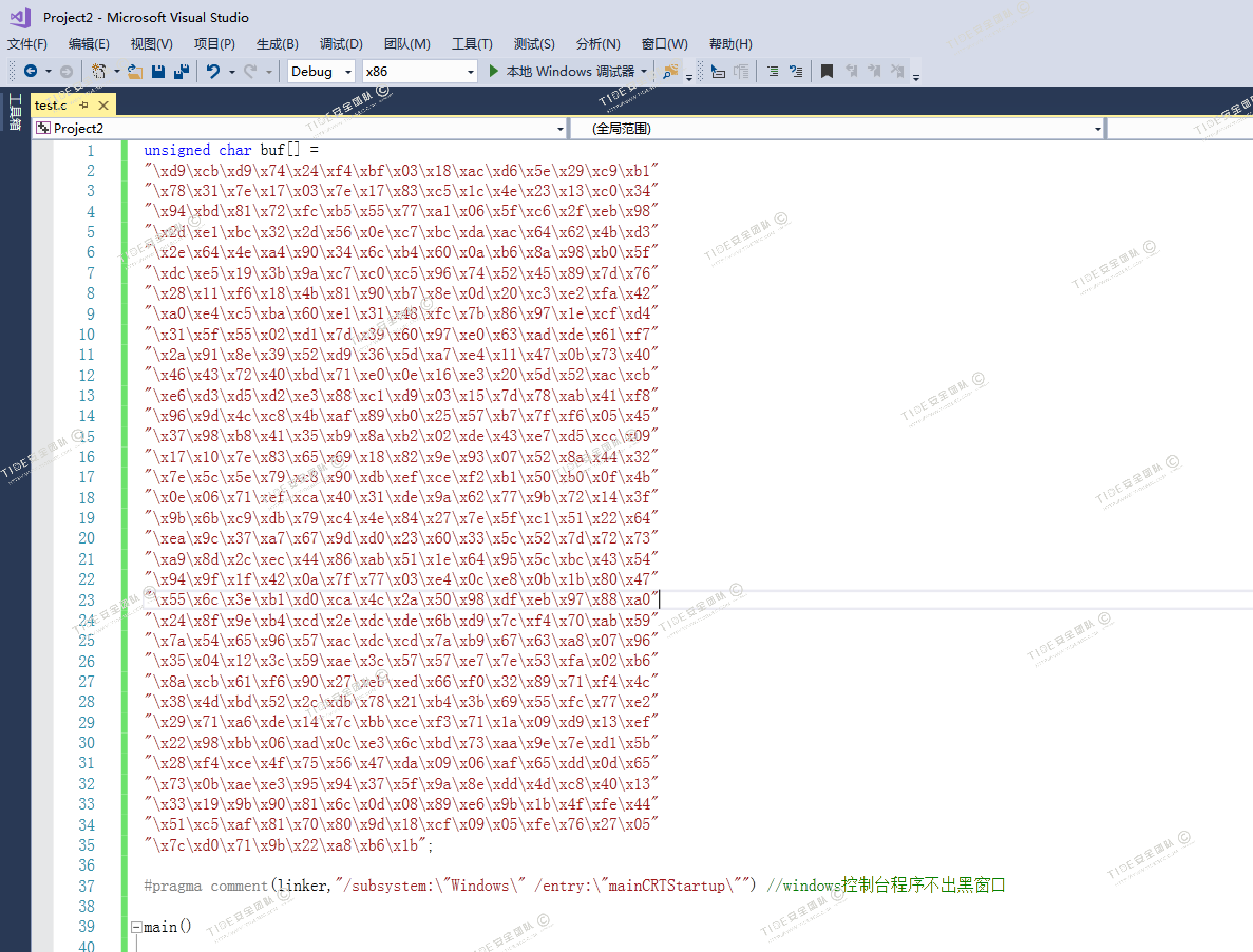Screen dimensions: 1253x952
Task: Undo the last action with the Undo icon
Action: [213, 71]
